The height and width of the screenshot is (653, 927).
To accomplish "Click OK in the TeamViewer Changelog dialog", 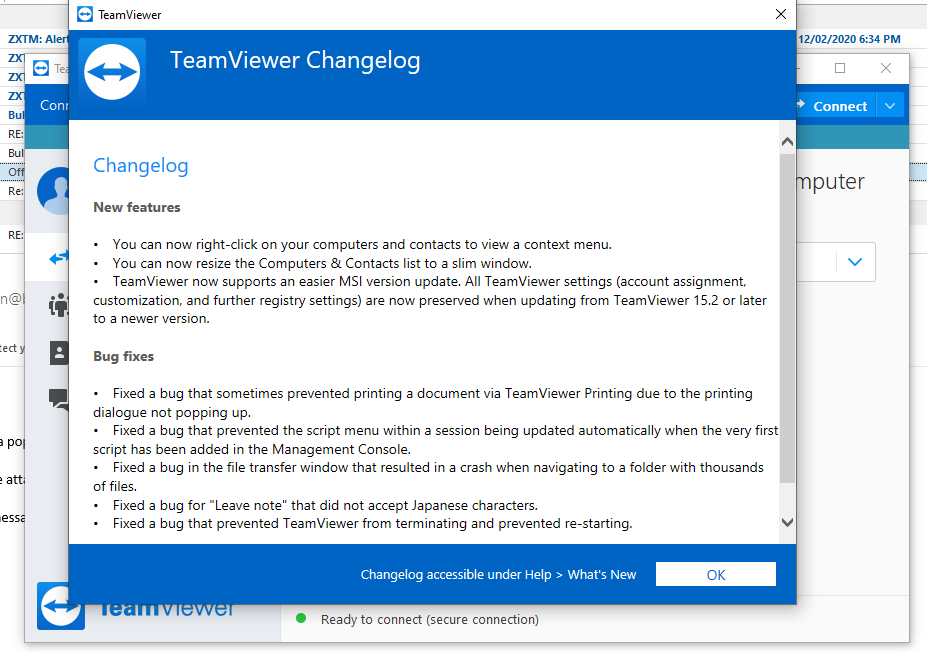I will [x=715, y=574].
